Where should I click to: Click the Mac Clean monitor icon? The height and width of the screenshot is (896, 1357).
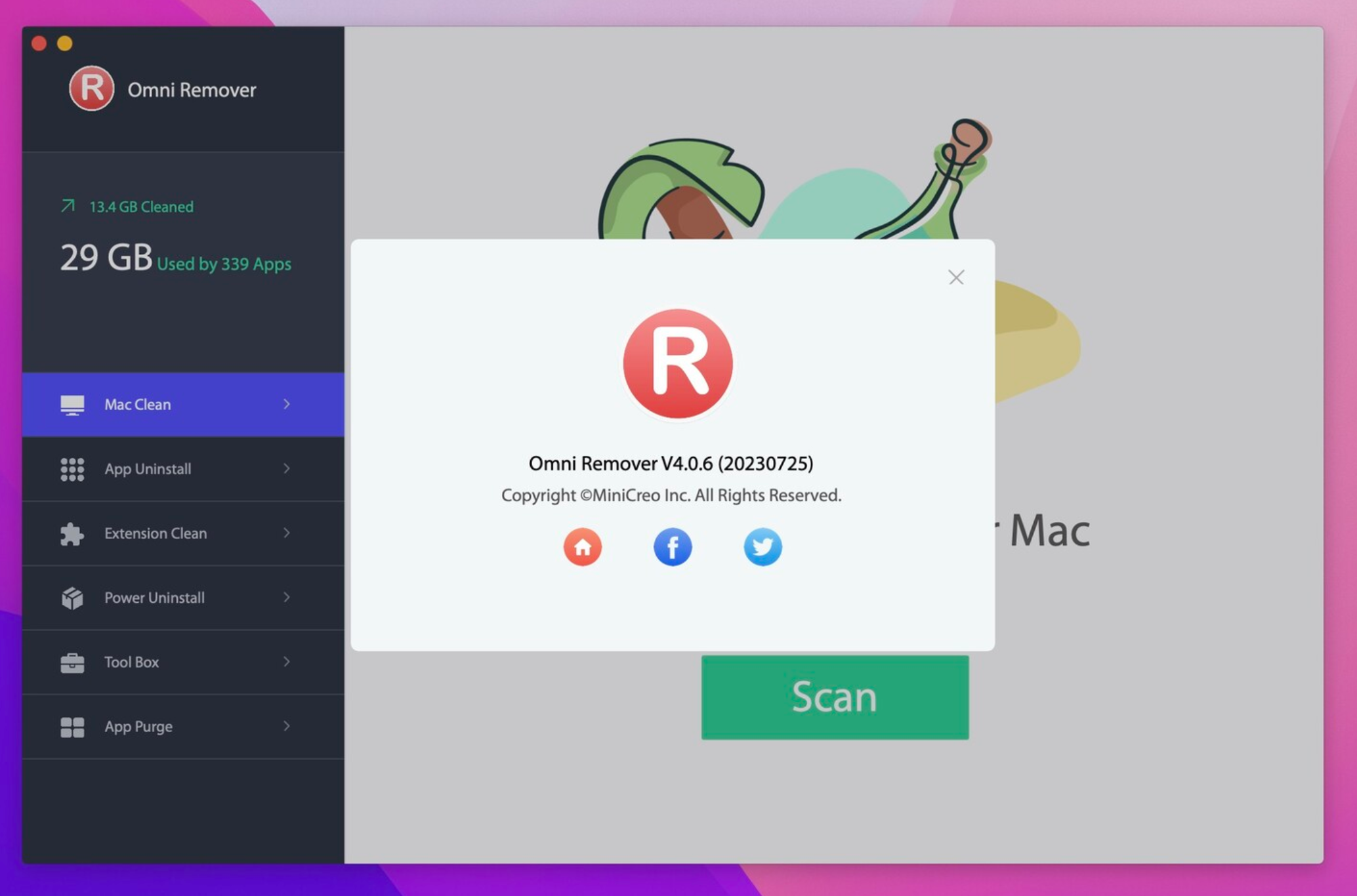pyautogui.click(x=72, y=405)
